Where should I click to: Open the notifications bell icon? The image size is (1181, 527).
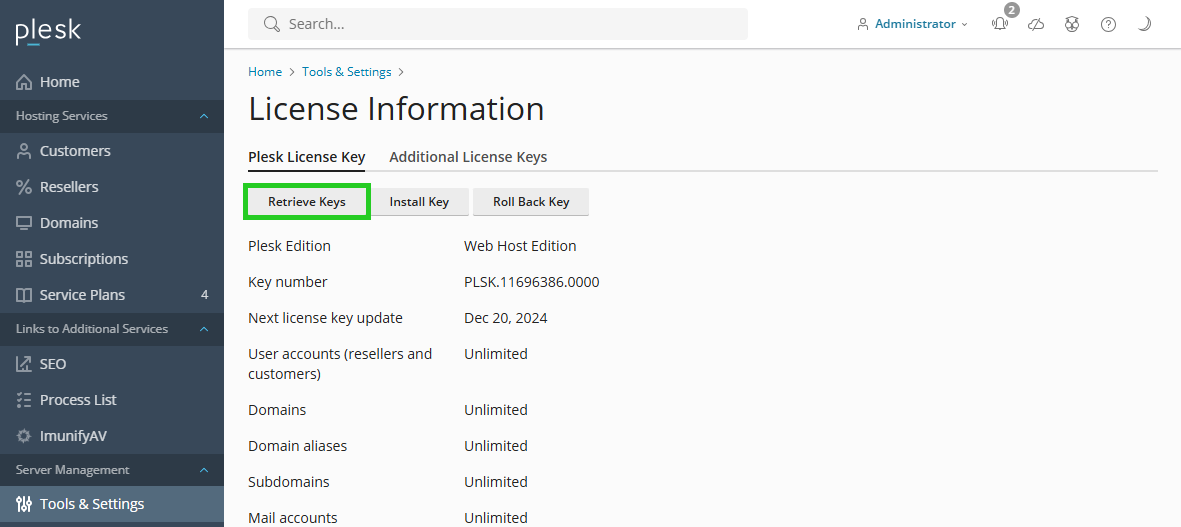point(1000,24)
